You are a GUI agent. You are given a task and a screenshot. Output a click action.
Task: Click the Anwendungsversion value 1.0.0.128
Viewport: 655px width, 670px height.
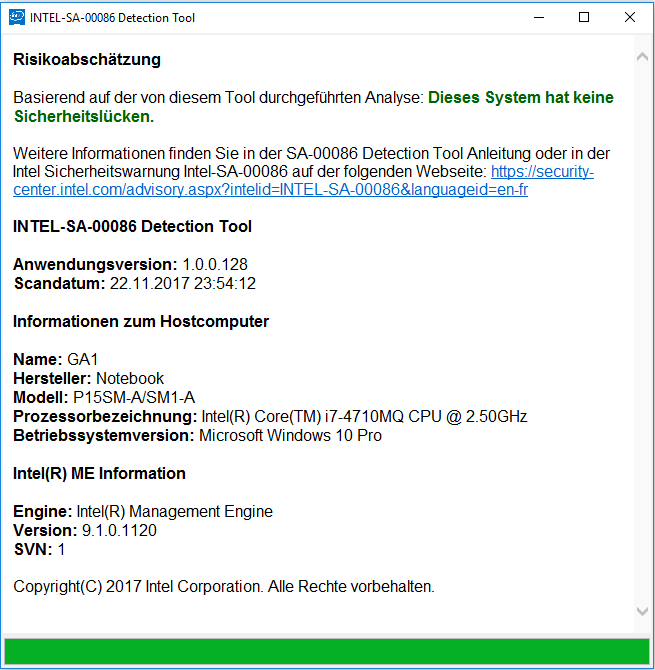pyautogui.click(x=215, y=264)
